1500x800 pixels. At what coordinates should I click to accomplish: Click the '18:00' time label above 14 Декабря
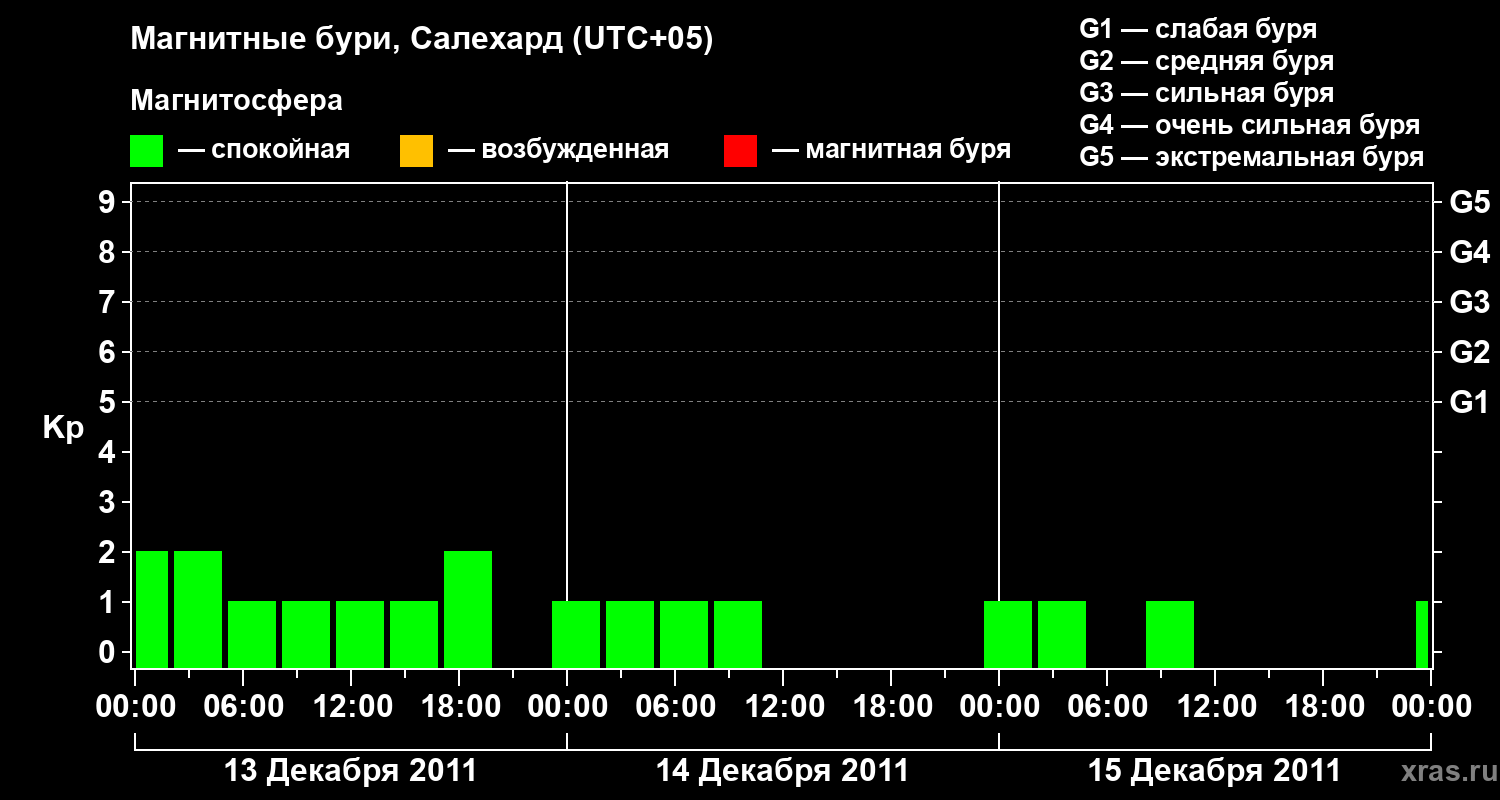tap(891, 707)
